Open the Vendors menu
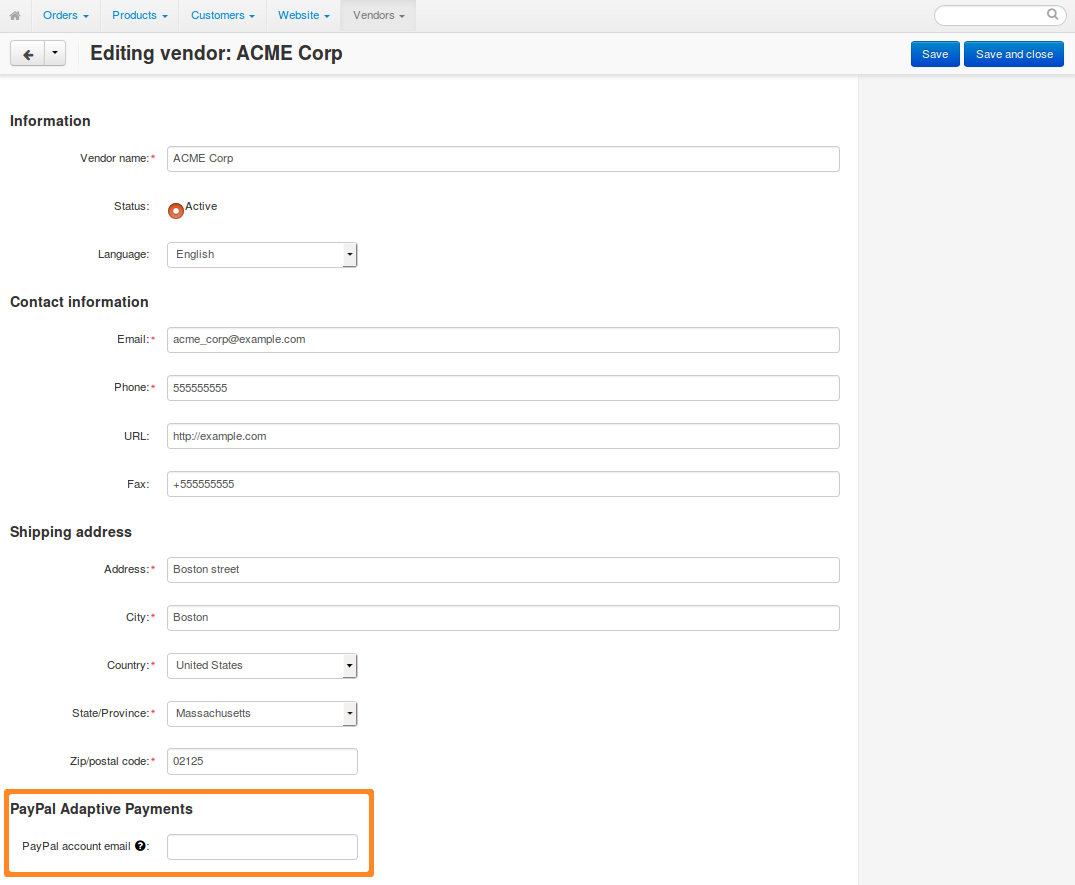1075x885 pixels. pos(378,15)
